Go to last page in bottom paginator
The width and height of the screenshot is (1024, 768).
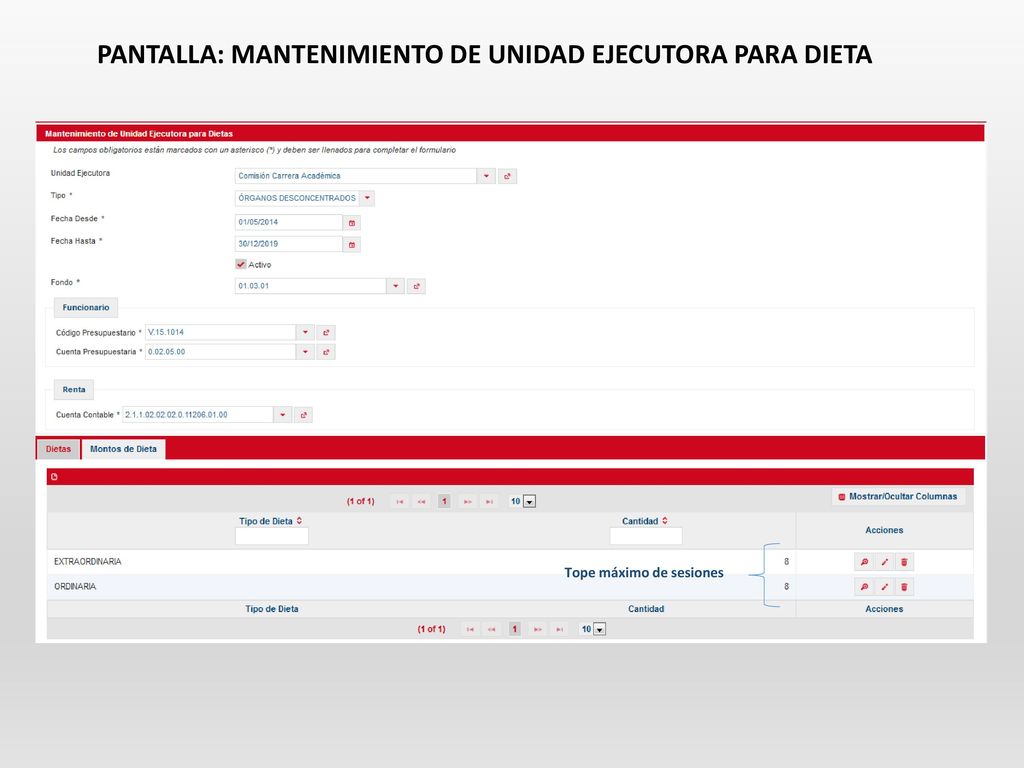click(x=560, y=629)
